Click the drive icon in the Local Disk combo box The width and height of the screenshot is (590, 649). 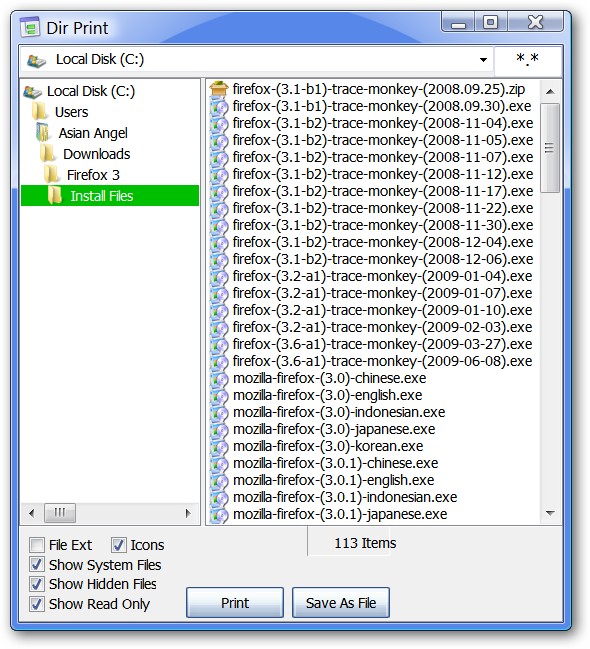click(36, 61)
